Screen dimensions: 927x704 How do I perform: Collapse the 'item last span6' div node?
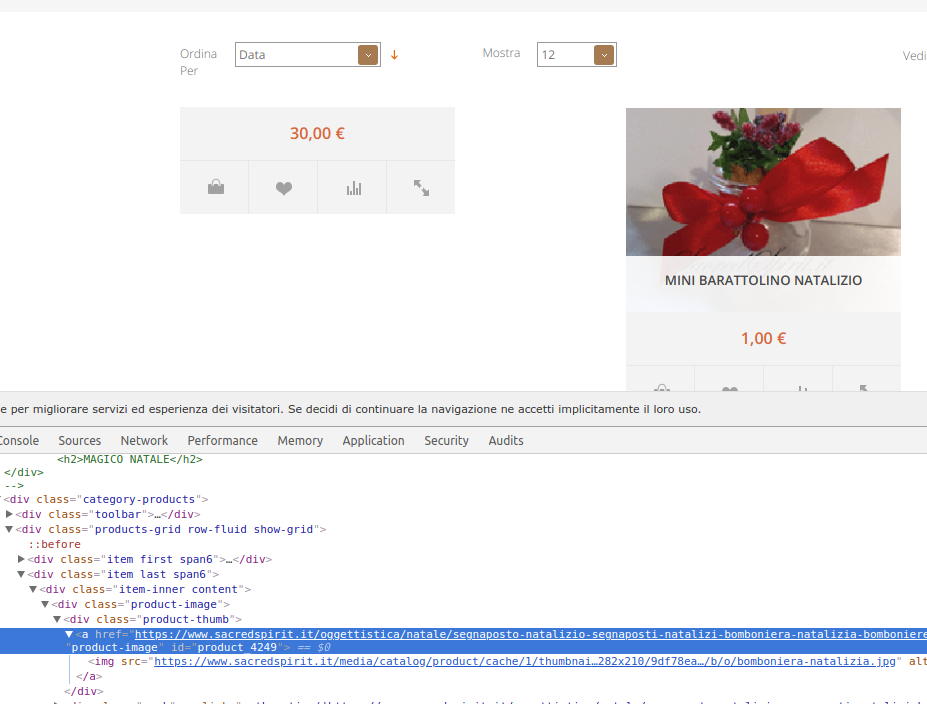click(21, 574)
